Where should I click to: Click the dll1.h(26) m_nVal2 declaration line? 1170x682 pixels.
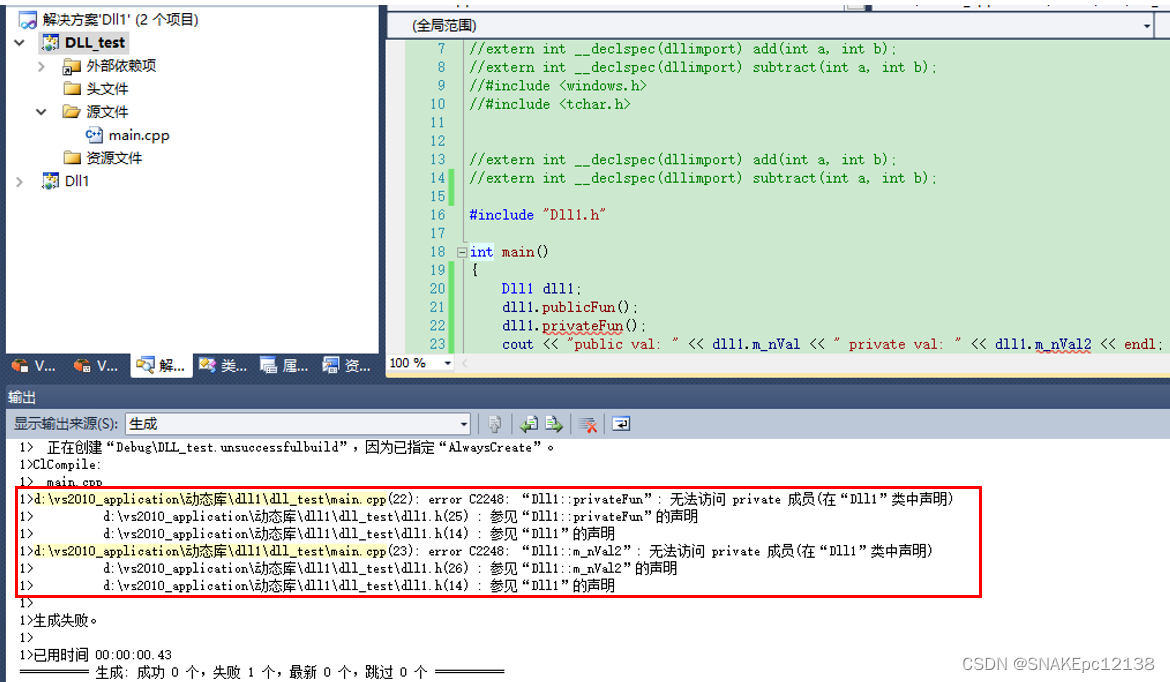point(348,569)
